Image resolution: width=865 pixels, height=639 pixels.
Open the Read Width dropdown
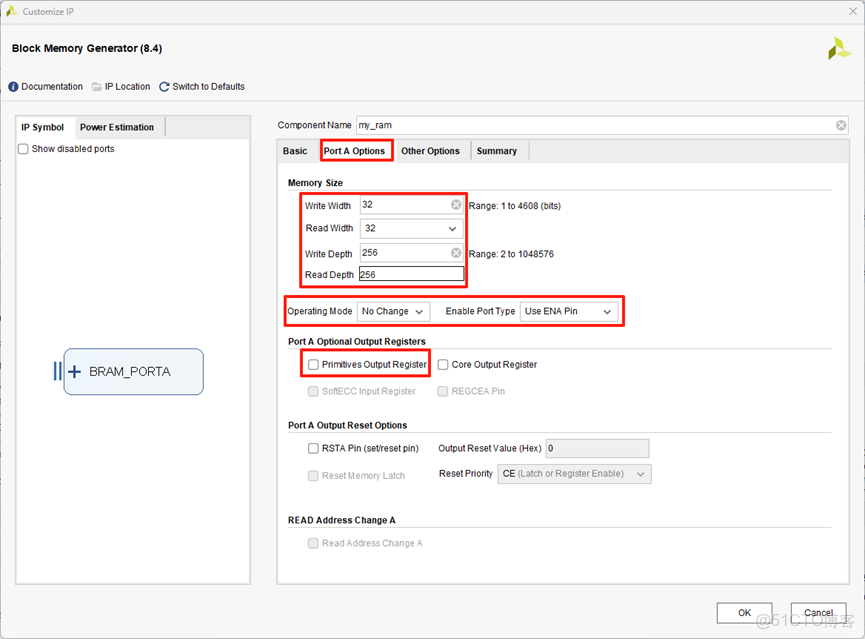click(x=412, y=229)
